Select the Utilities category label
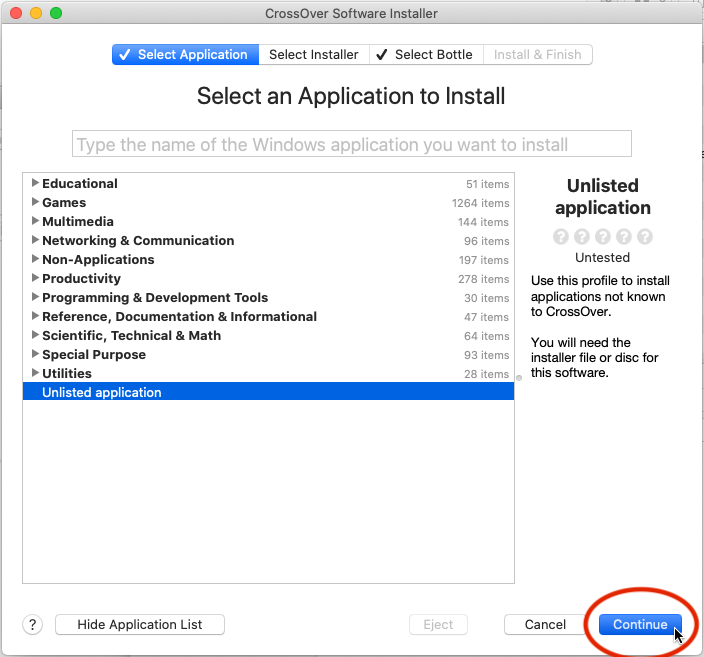Image resolution: width=704 pixels, height=657 pixels. (67, 373)
